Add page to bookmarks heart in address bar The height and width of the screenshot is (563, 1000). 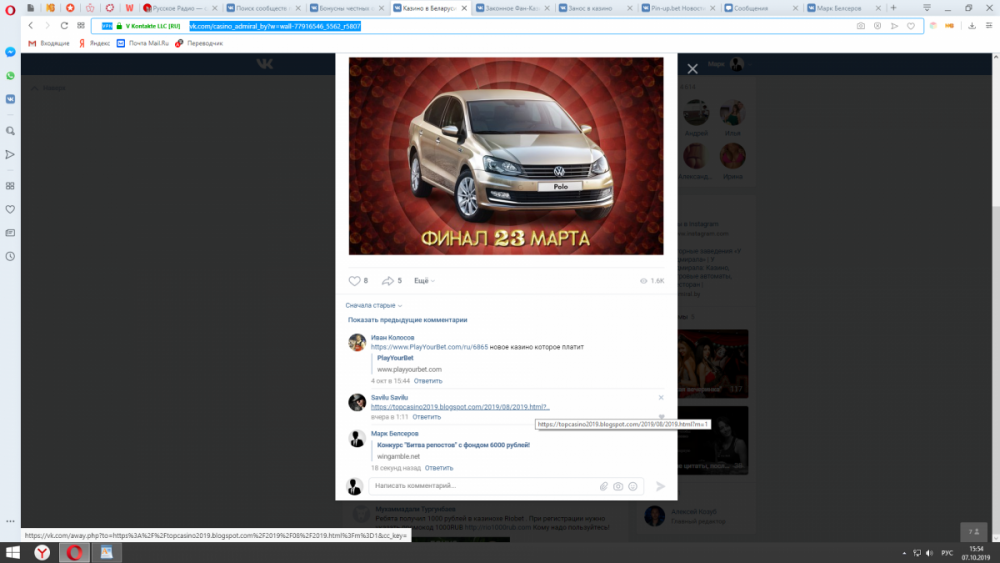[911, 26]
